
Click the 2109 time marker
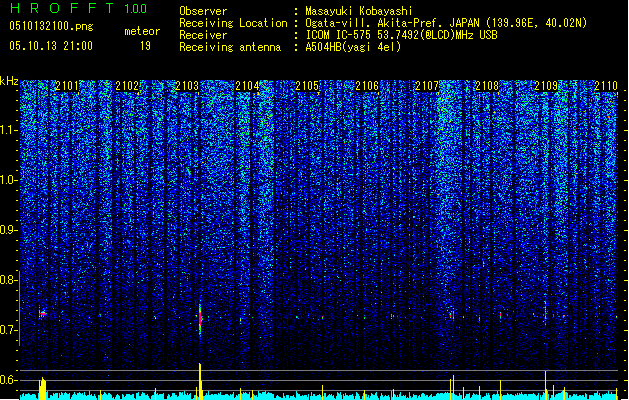pos(546,86)
